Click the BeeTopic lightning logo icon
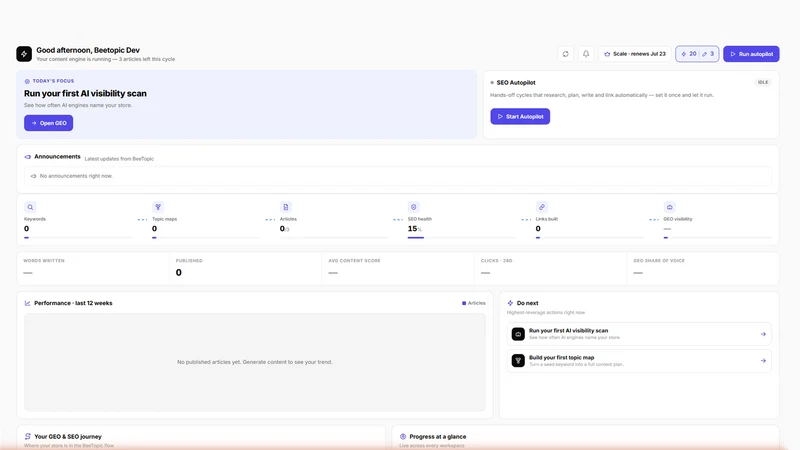The width and height of the screenshot is (800, 450). 24,54
